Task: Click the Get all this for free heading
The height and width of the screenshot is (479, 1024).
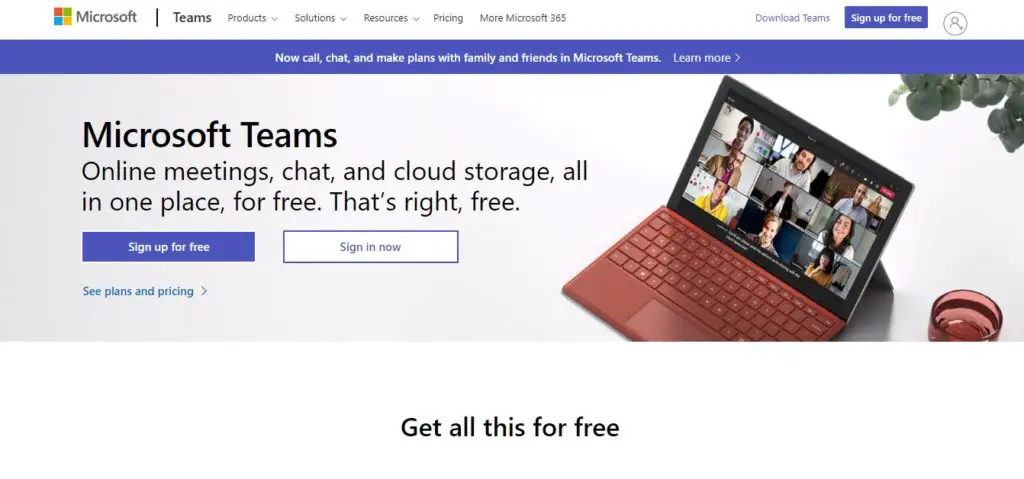Action: [510, 427]
